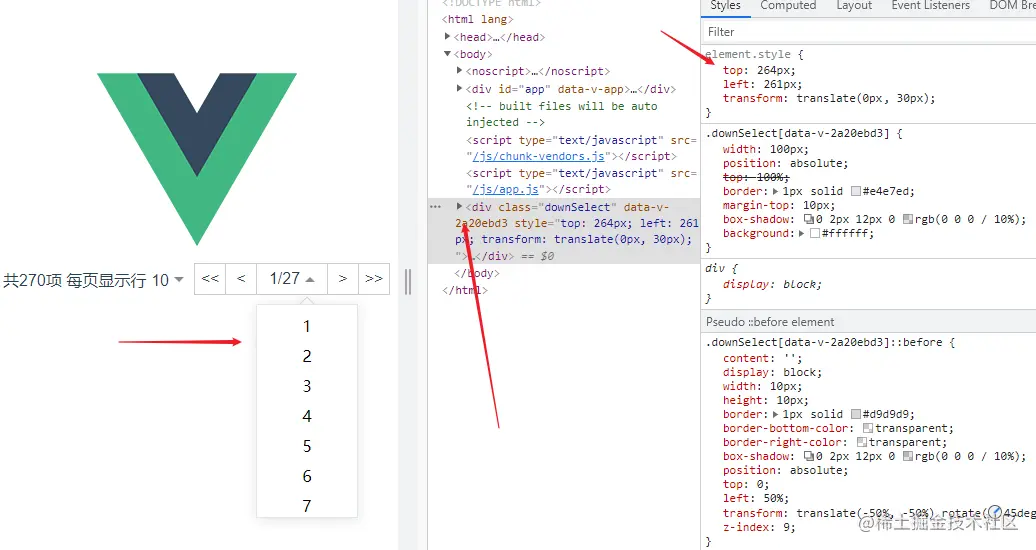This screenshot has width=1036, height=550.
Task: Open the /js/chunk-vendors.js link
Action: pyautogui.click(x=538, y=157)
